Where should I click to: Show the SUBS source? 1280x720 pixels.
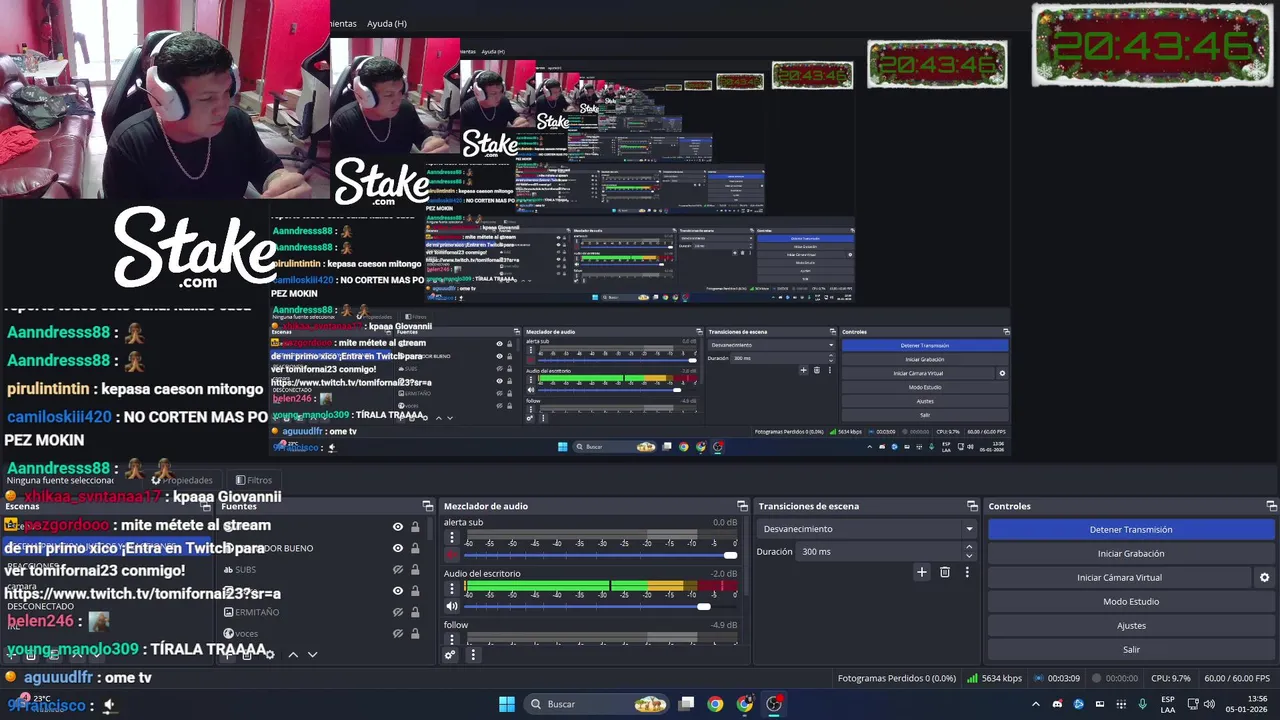click(x=398, y=570)
